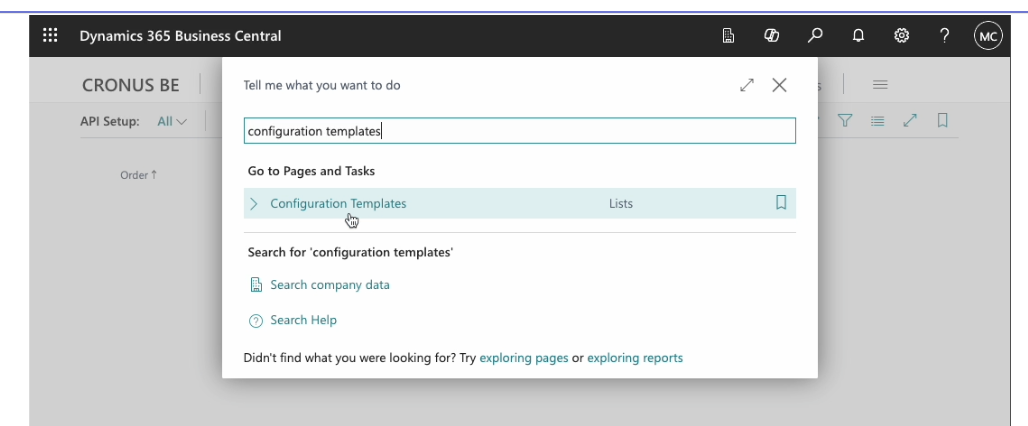
Task: Open the MC user account avatar
Action: 988,37
